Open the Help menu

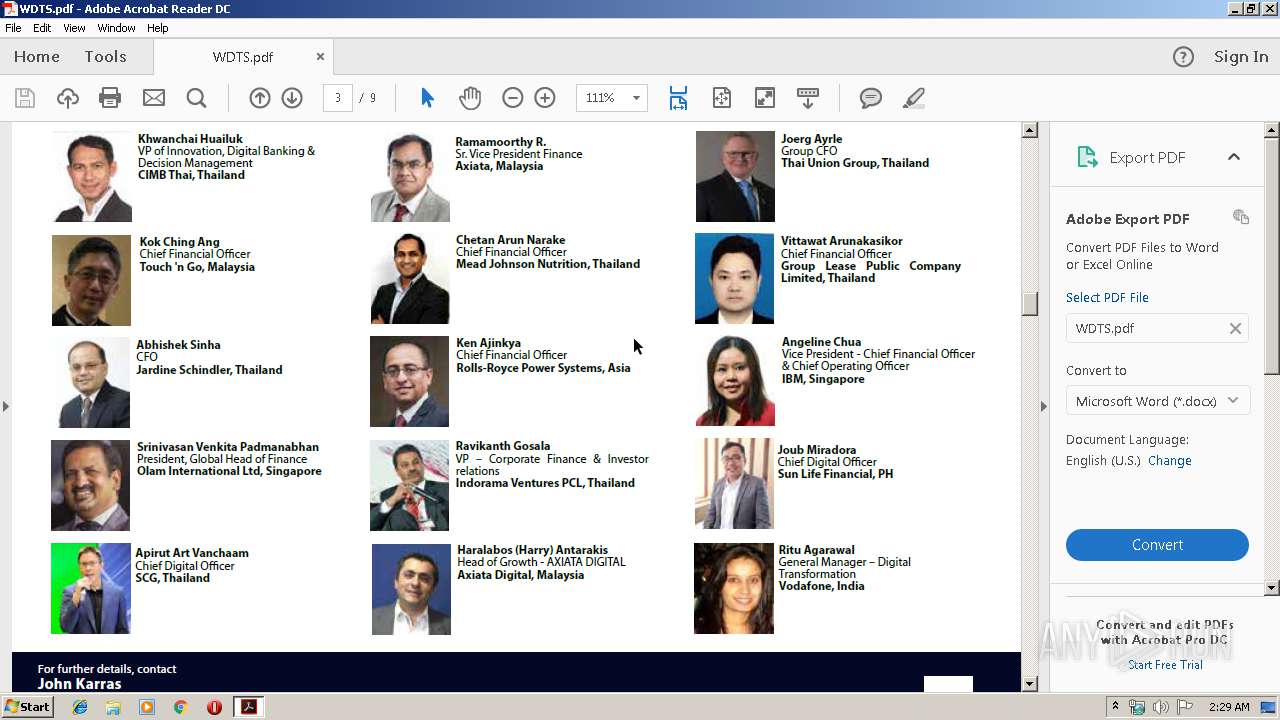coord(158,28)
